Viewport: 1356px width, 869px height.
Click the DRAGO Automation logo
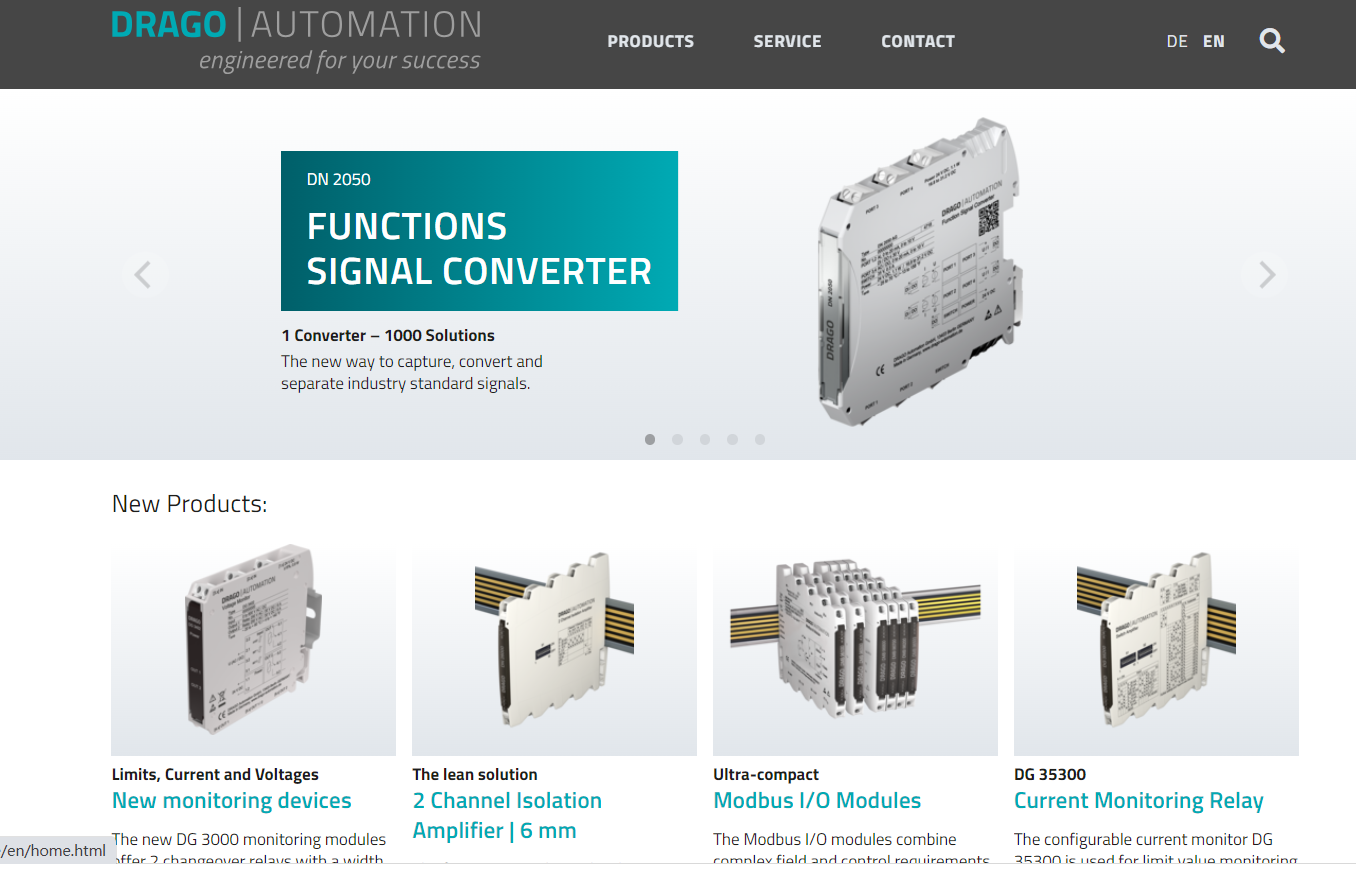pyautogui.click(x=297, y=40)
